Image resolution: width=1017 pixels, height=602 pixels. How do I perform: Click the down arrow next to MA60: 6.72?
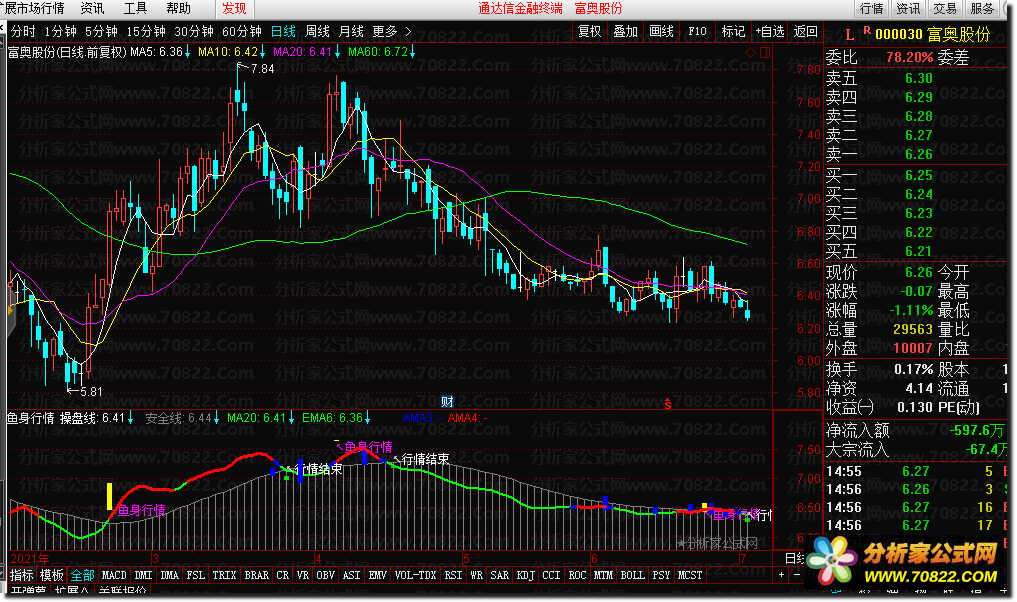click(413, 52)
